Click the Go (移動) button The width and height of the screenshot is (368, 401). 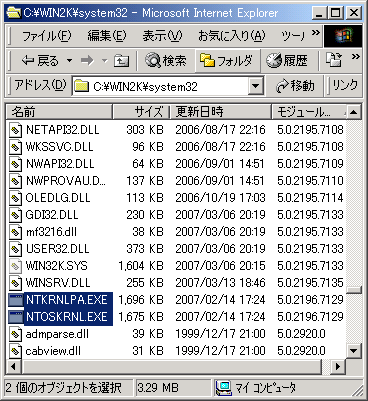(x=295, y=86)
